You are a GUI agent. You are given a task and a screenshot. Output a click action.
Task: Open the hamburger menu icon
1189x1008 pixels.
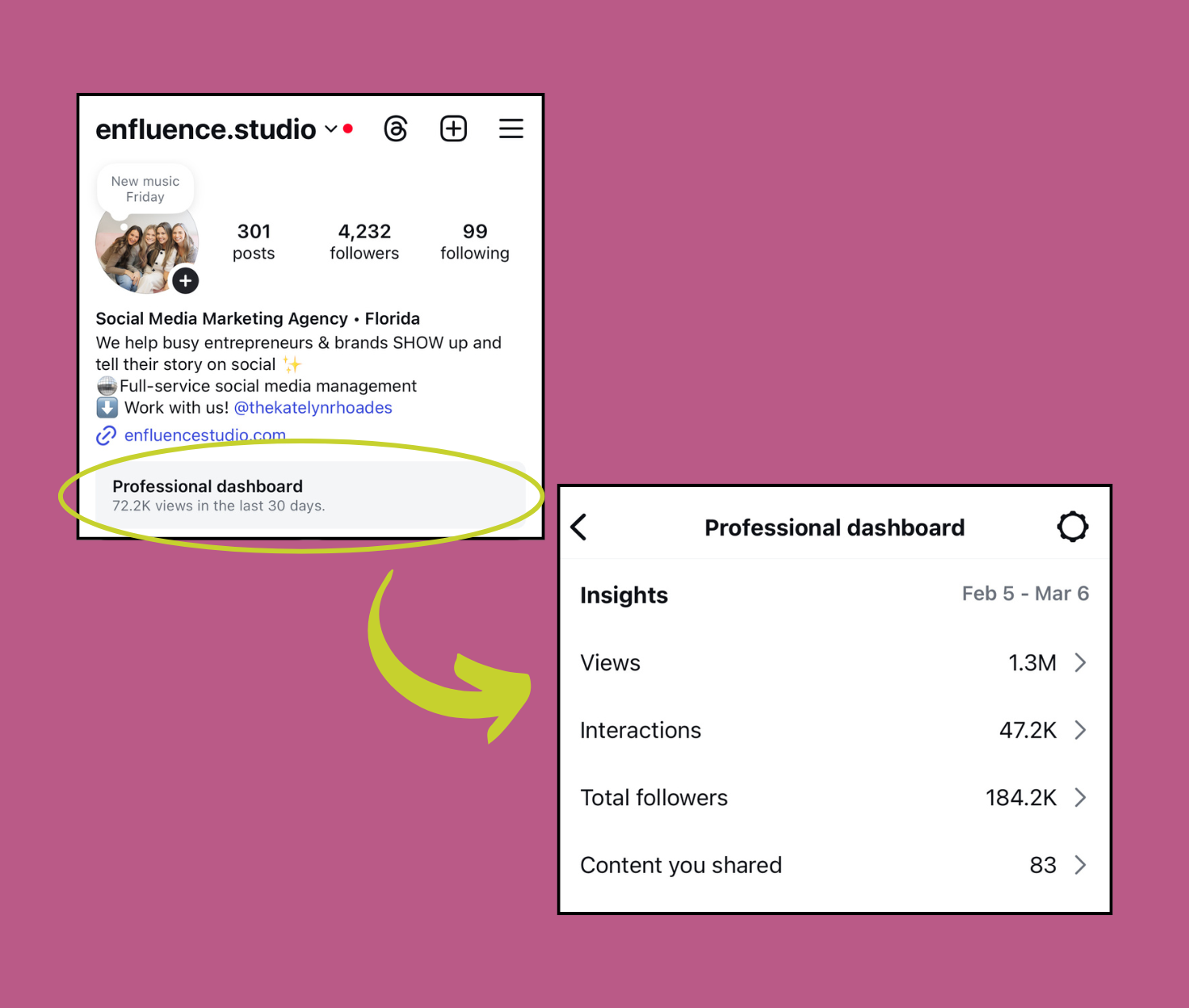(x=510, y=128)
